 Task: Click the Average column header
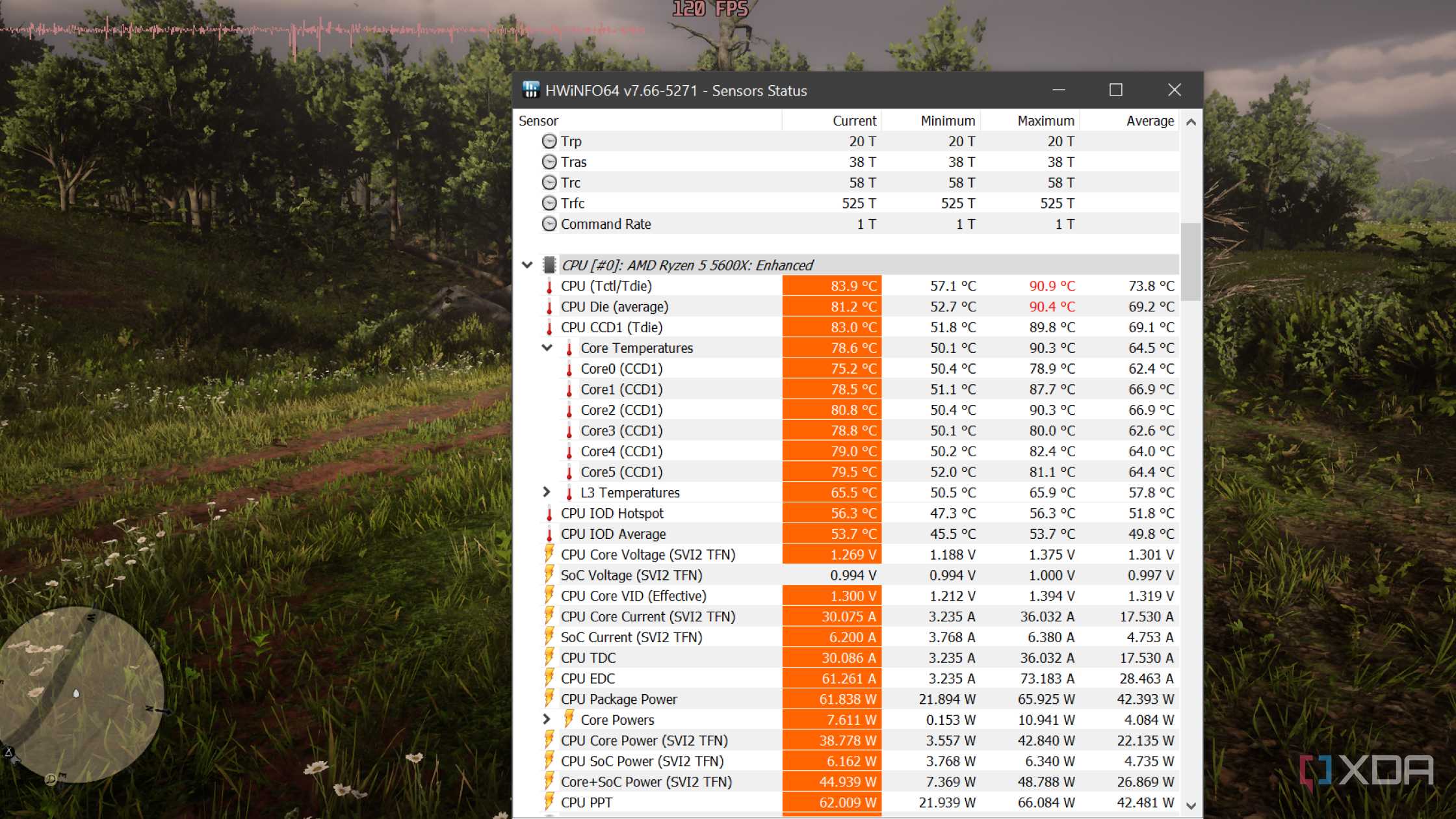tap(1129, 121)
